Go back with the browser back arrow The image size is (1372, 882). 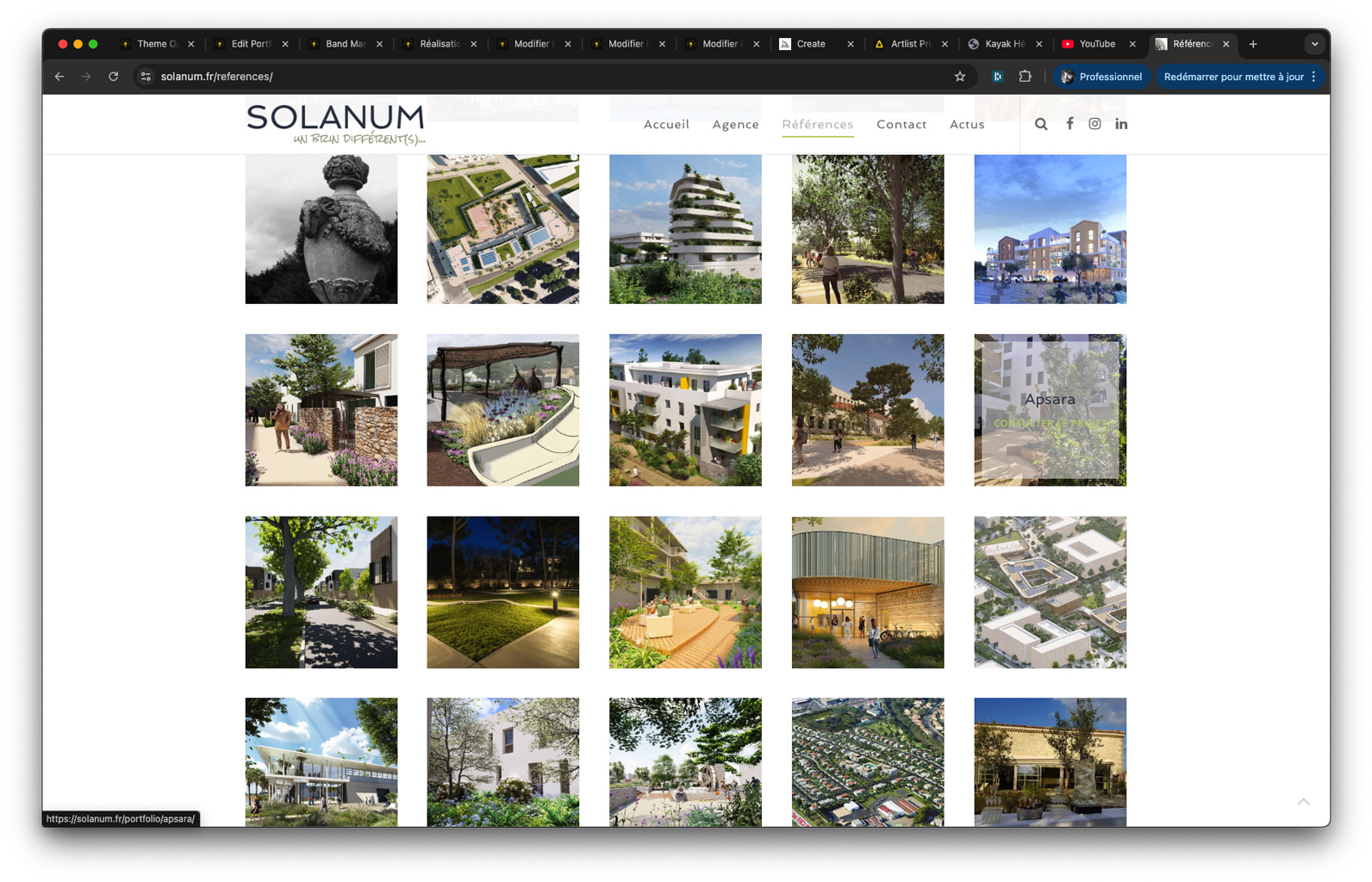click(x=59, y=77)
